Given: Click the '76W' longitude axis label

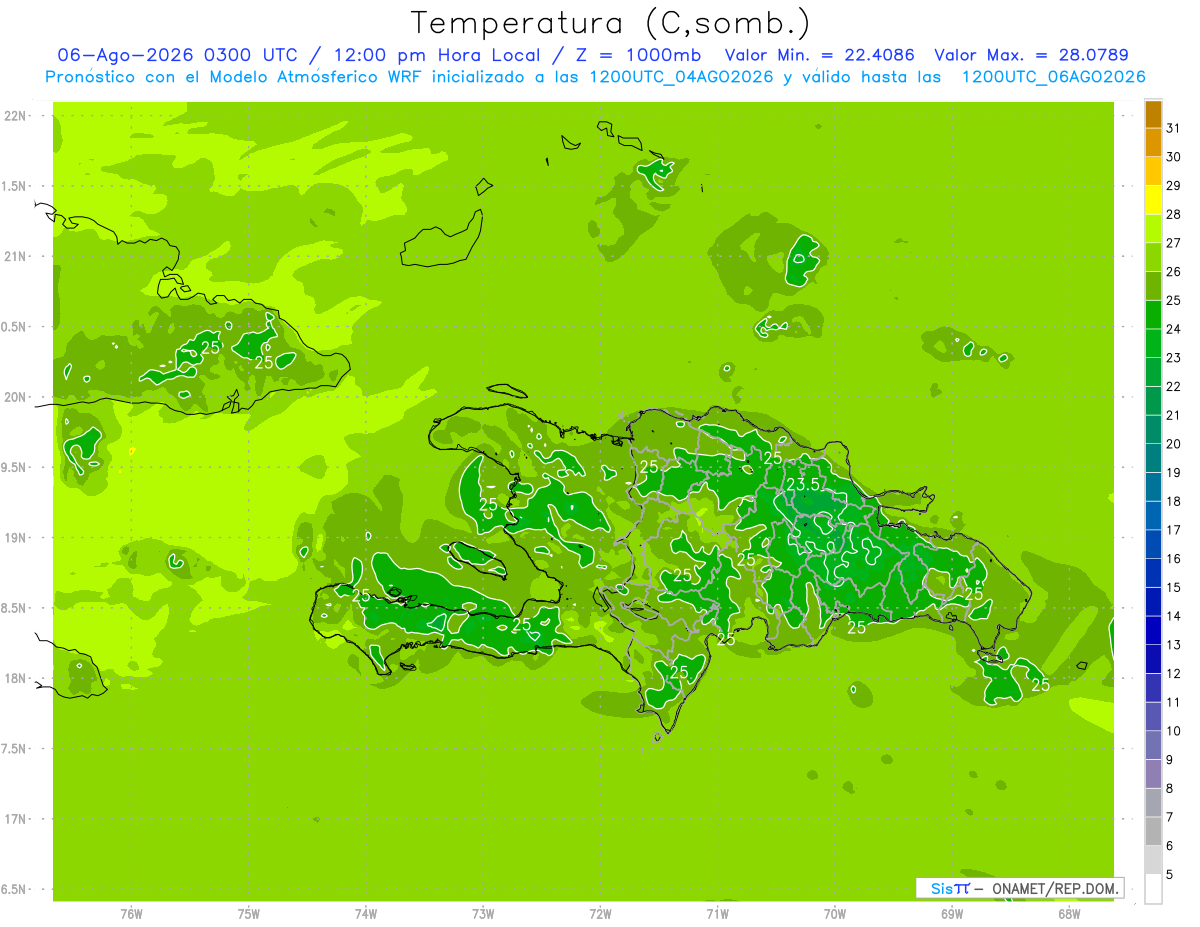Looking at the screenshot, I should [131, 913].
